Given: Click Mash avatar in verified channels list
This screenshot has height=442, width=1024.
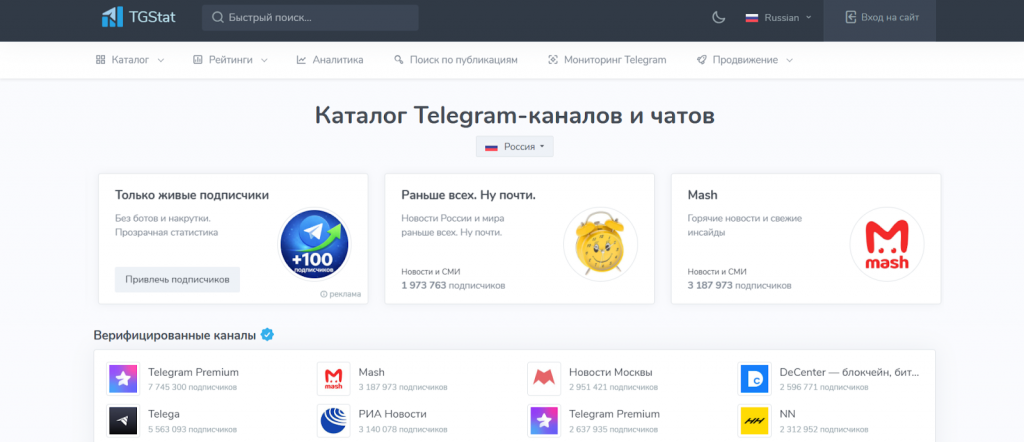Looking at the screenshot, I should tap(334, 379).
